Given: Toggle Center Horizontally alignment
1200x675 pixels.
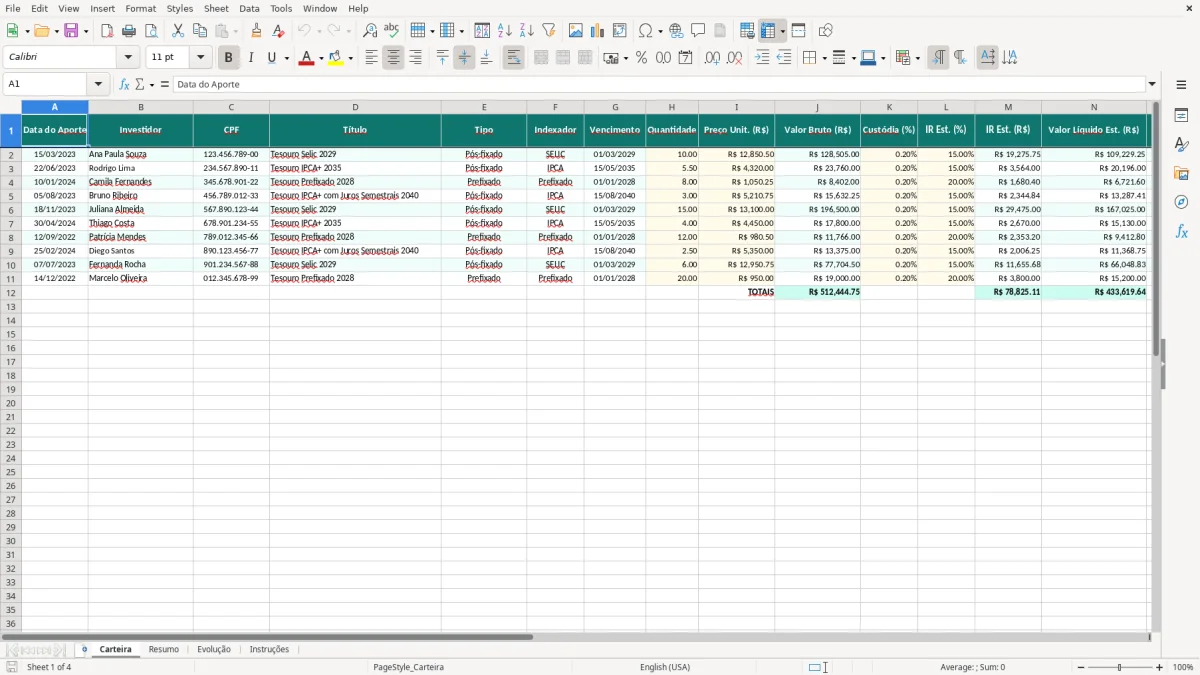Looking at the screenshot, I should point(393,58).
